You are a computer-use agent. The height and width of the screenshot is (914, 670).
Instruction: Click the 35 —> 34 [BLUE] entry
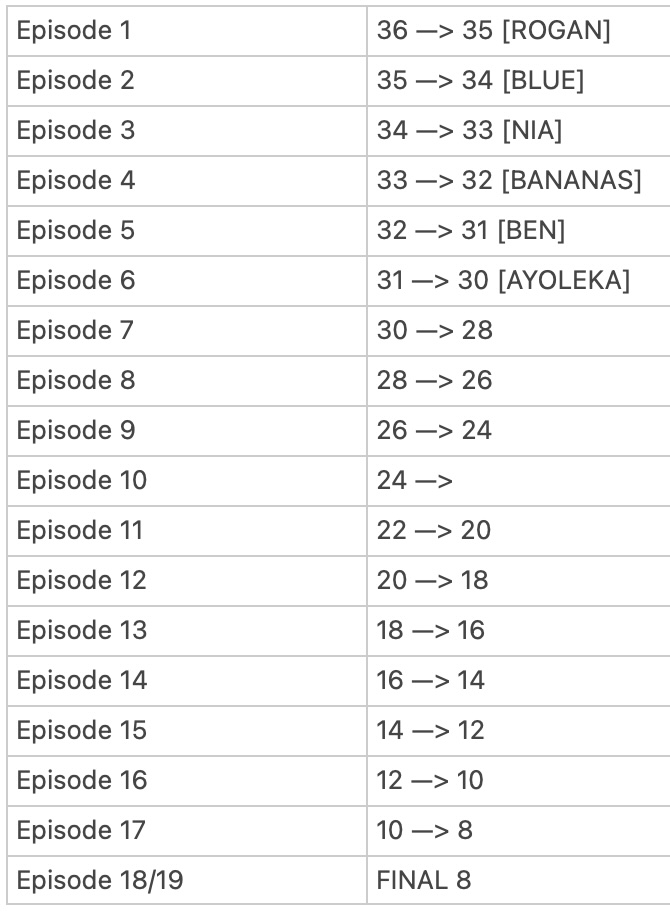click(518, 81)
